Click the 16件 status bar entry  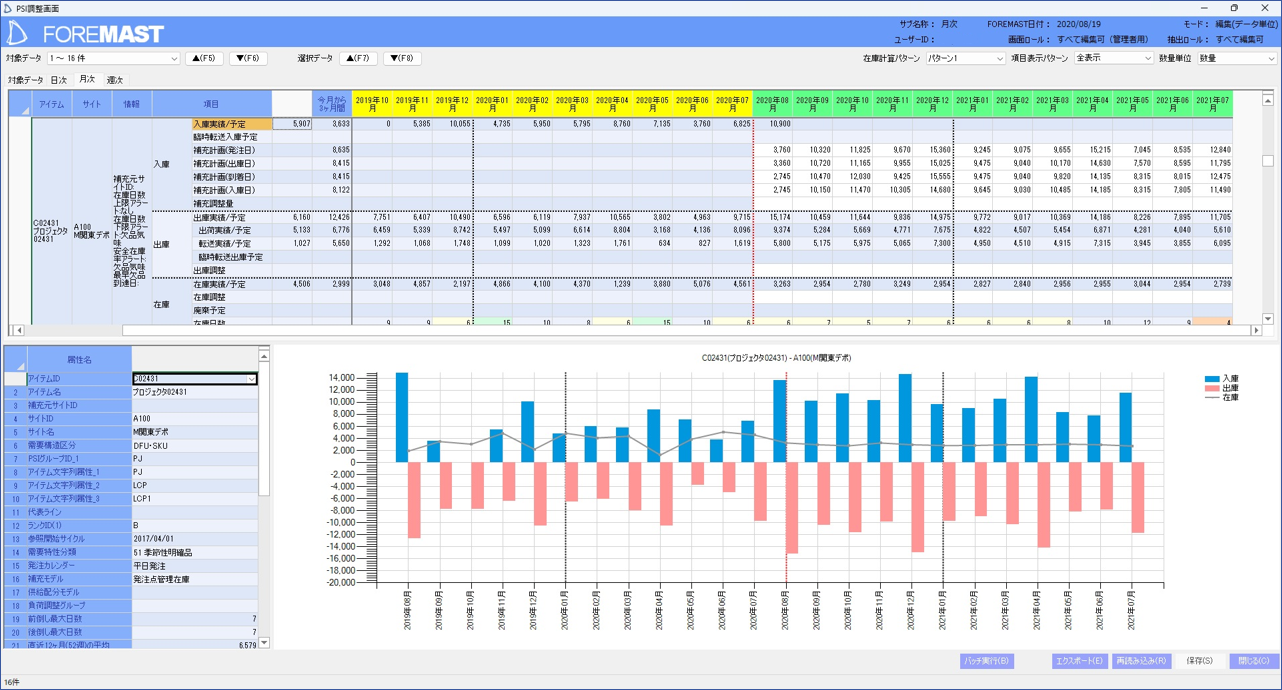point(12,682)
